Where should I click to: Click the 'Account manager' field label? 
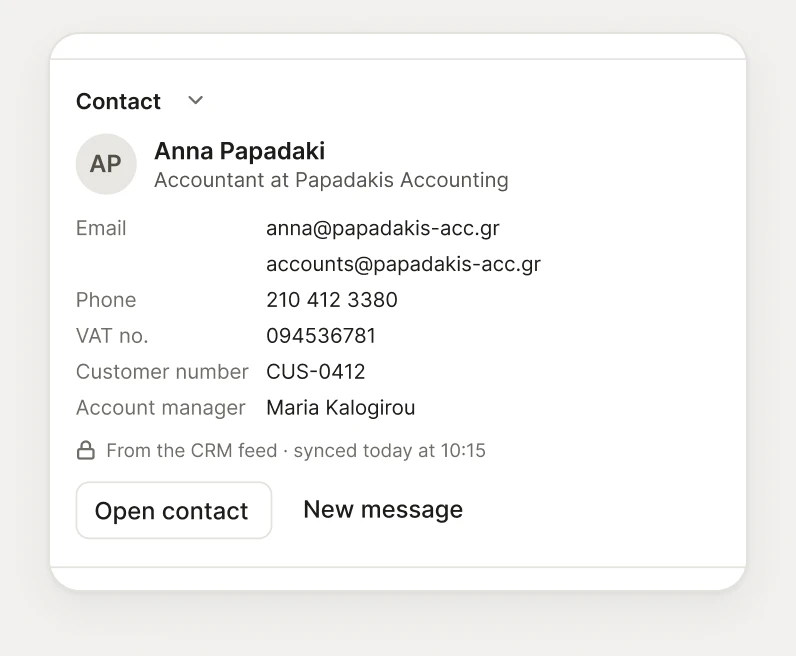point(161,408)
